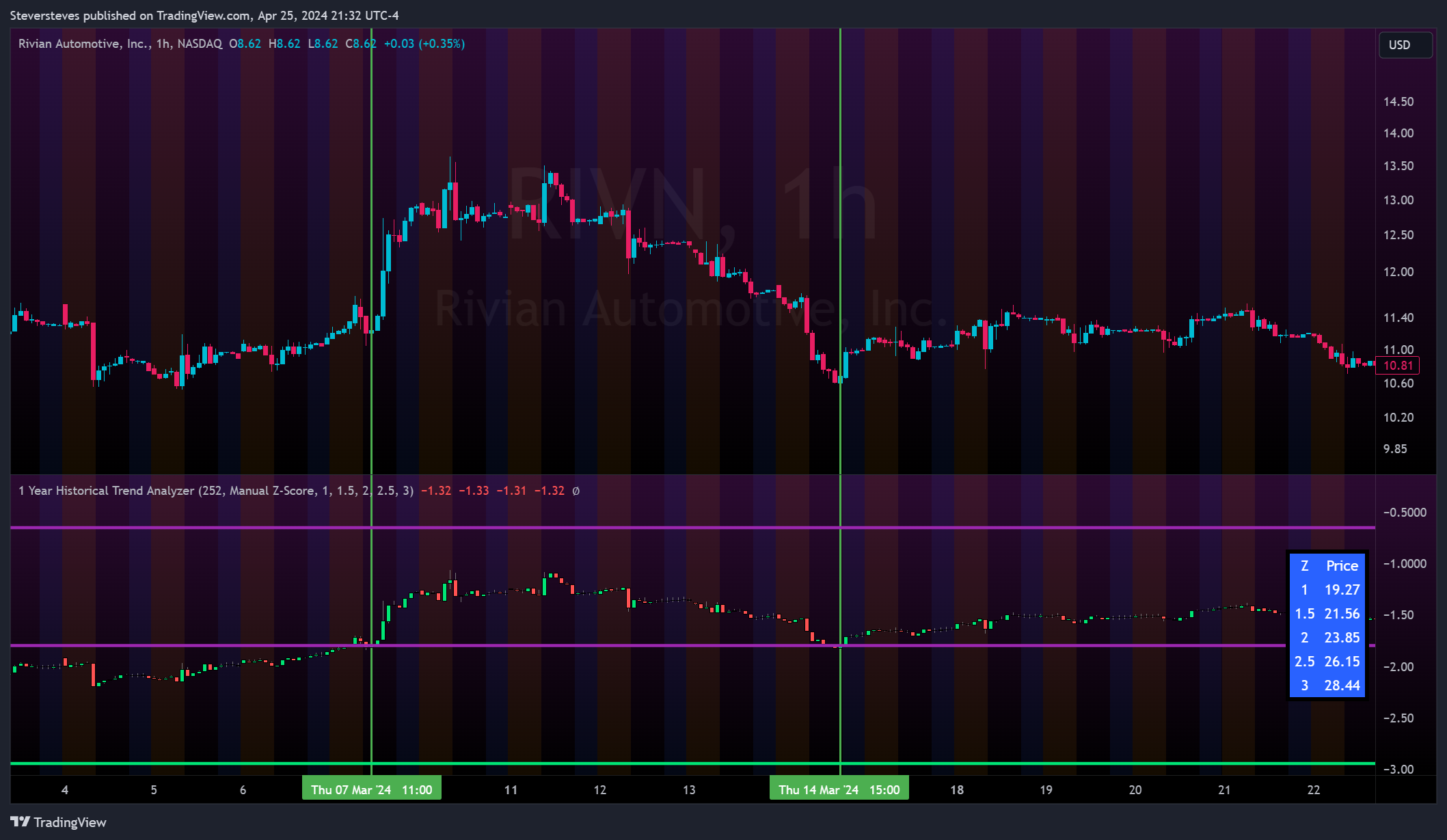This screenshot has width=1447, height=840.
Task: Click the 13.00 price axis label
Action: click(1398, 200)
